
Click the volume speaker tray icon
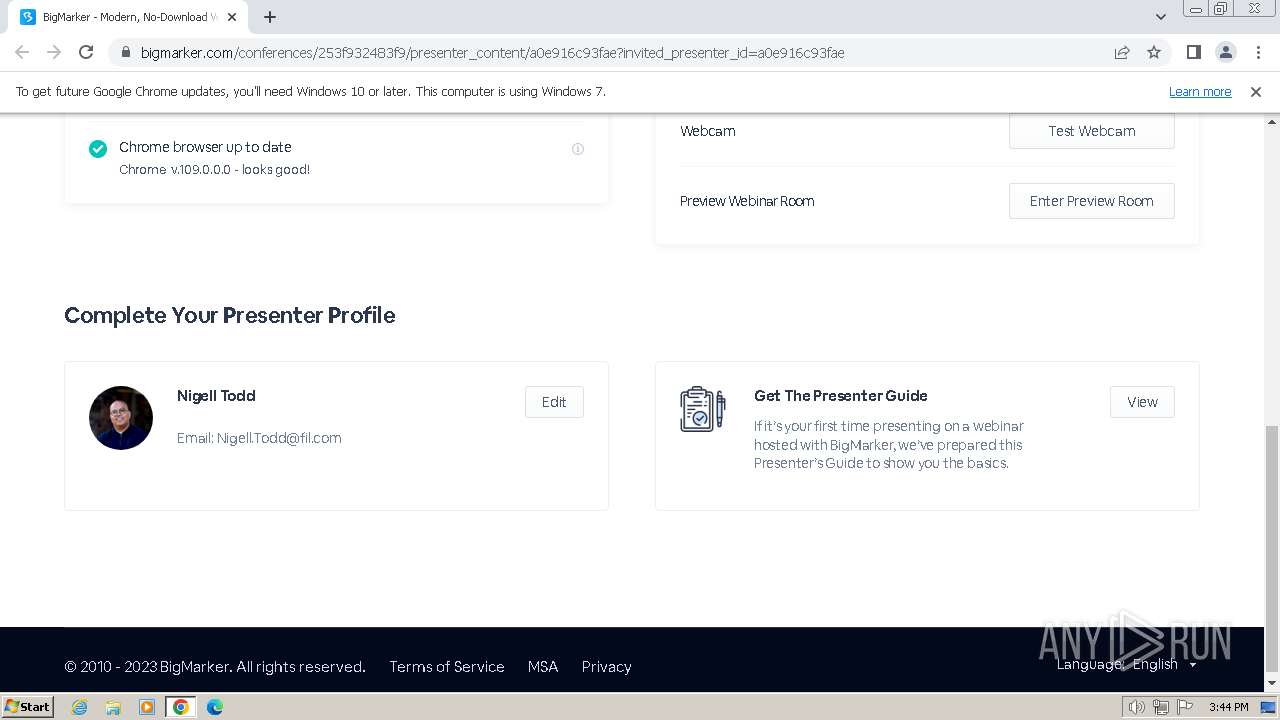1137,707
